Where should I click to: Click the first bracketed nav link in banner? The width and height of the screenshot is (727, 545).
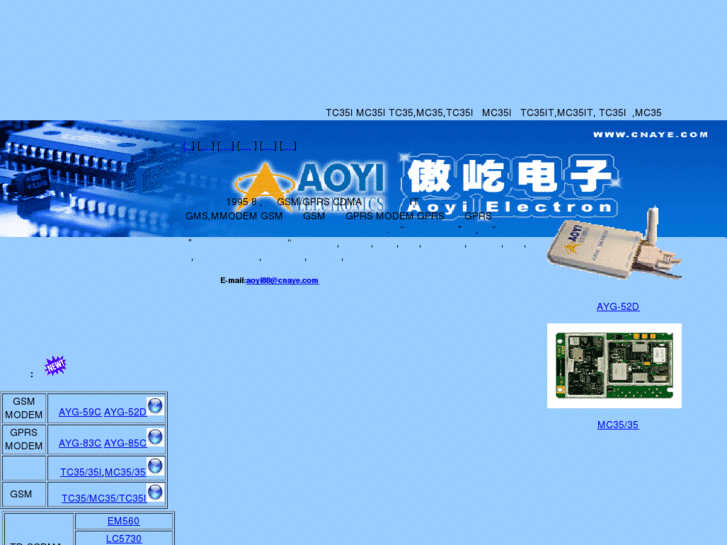(x=189, y=147)
